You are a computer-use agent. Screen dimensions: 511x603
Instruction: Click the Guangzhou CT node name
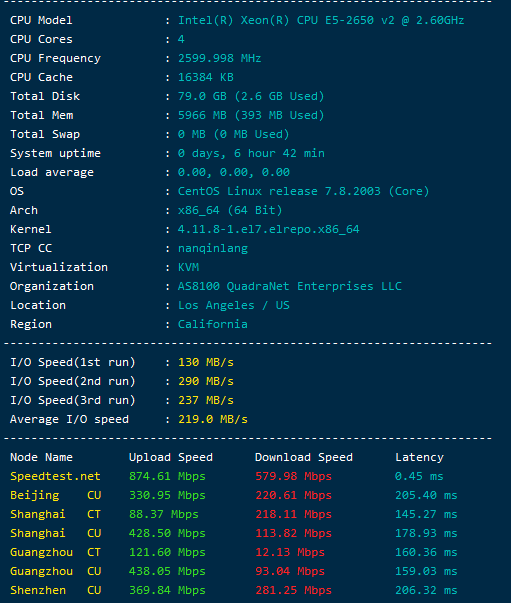pyautogui.click(x=55, y=552)
